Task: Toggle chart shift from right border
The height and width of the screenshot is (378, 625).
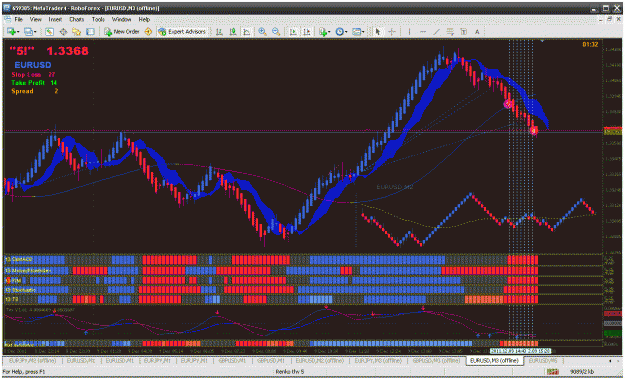Action: 307,32
